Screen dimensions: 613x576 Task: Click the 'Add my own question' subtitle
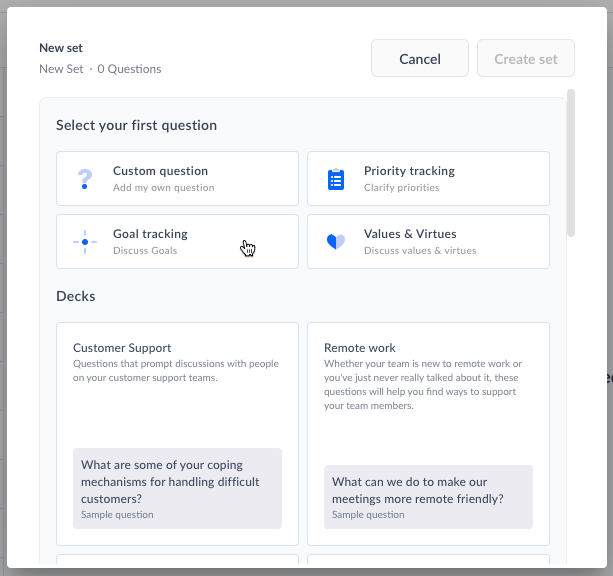pos(163,187)
